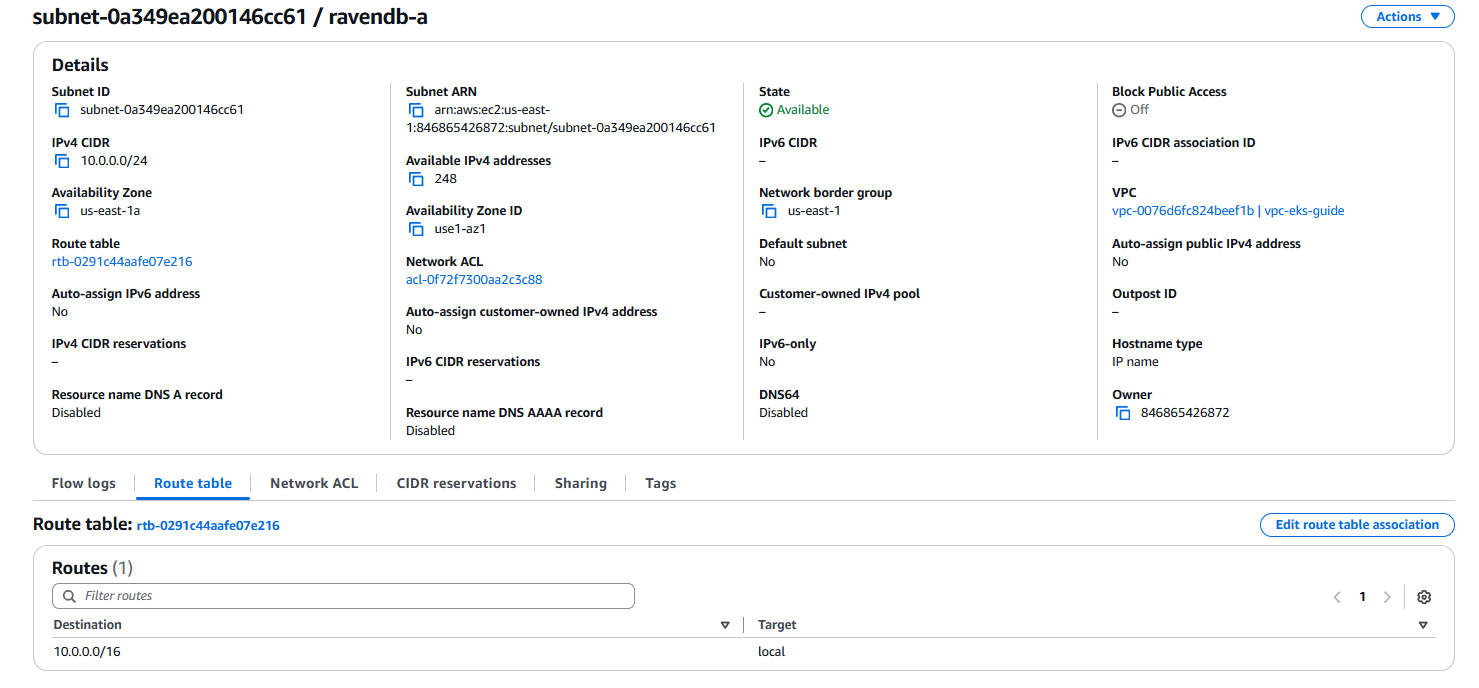Click the page title subnet-0a349ea200146cc61 / ravendb-a
Viewport: 1479px width, 688px height.
click(230, 17)
